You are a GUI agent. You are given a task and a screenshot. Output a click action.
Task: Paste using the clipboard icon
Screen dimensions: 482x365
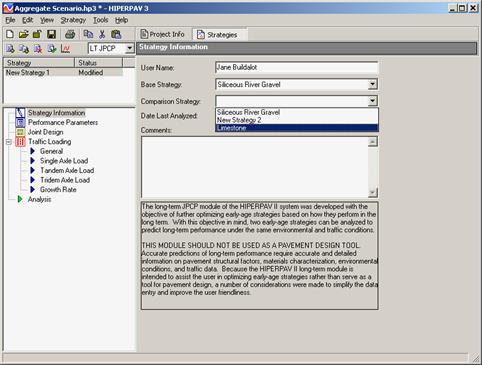coord(116,34)
